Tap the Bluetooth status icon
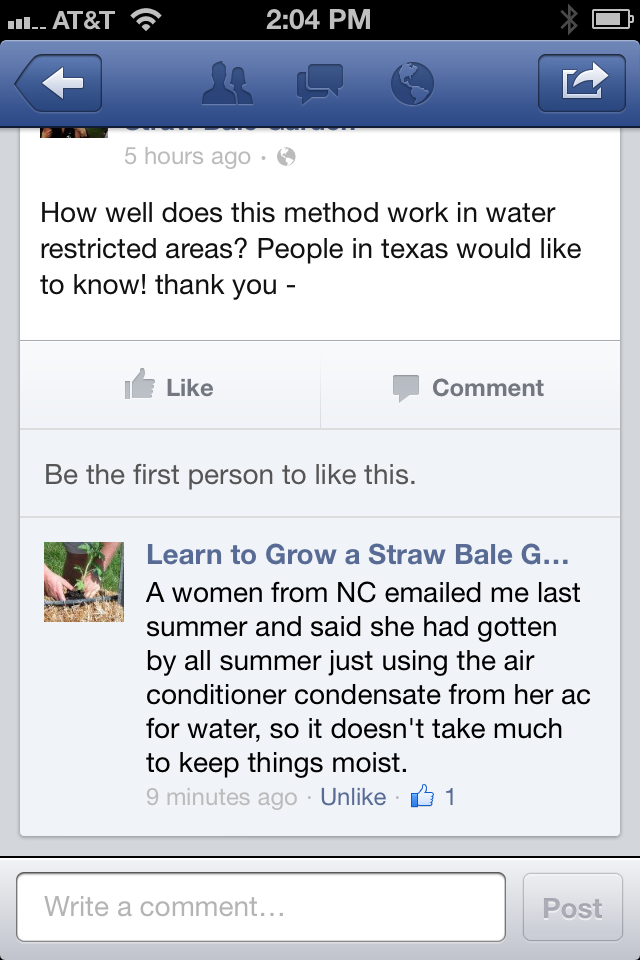The image size is (640, 960). pyautogui.click(x=569, y=19)
